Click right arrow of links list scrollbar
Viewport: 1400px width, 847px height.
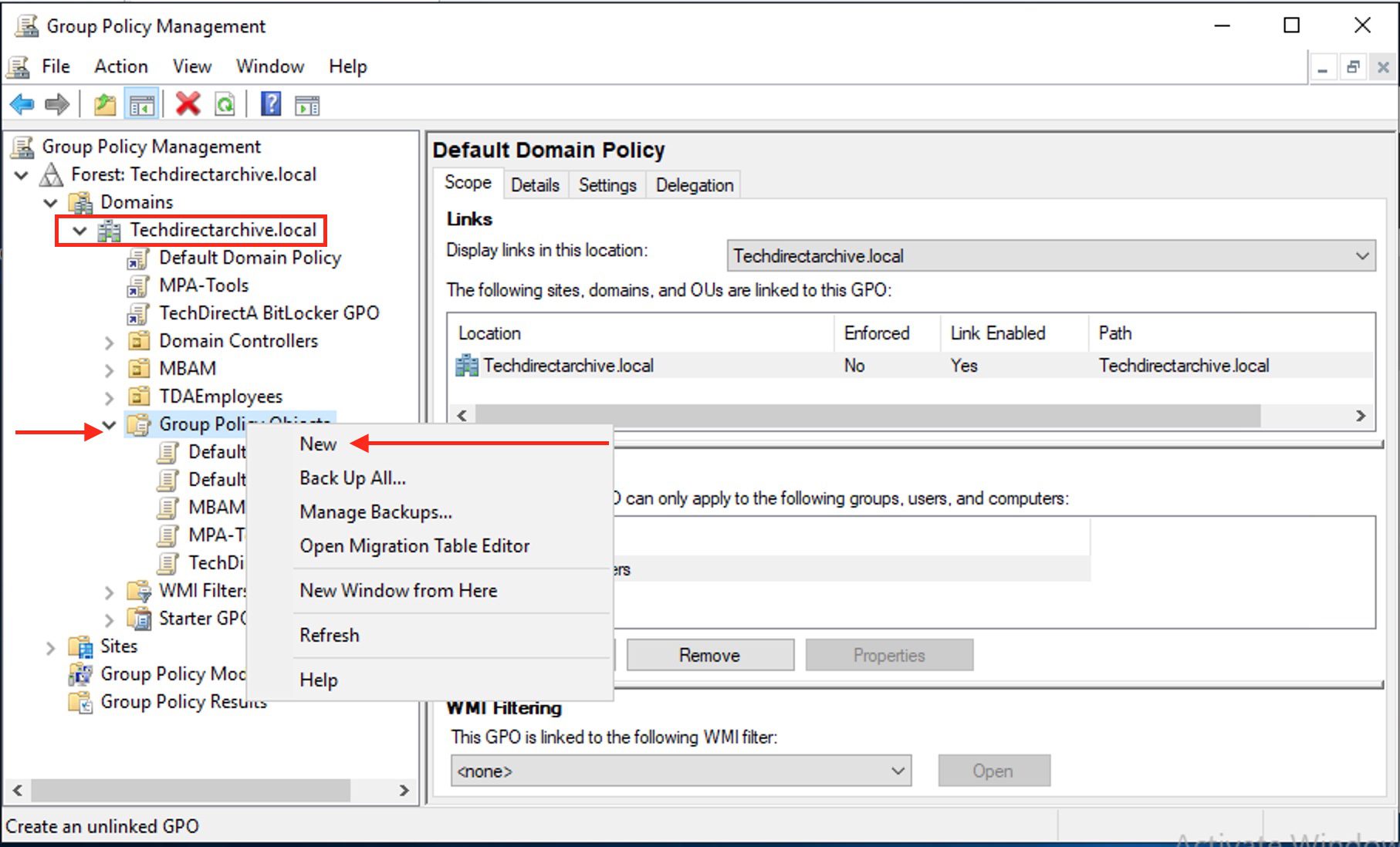click(x=1361, y=416)
